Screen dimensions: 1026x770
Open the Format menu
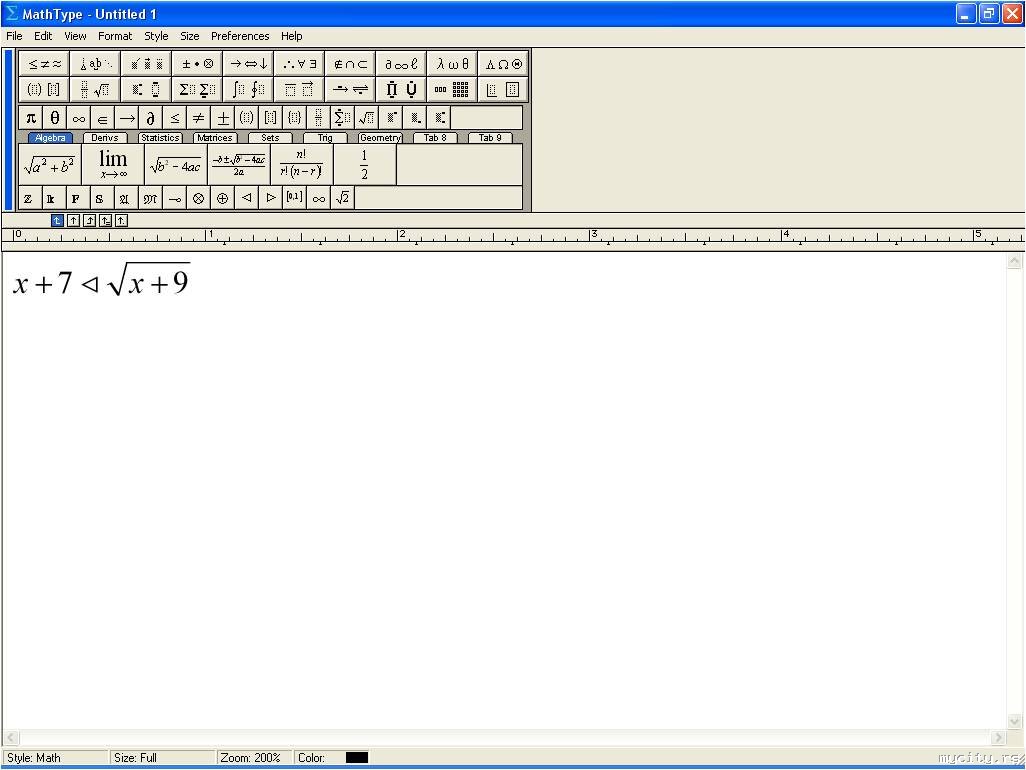click(115, 36)
